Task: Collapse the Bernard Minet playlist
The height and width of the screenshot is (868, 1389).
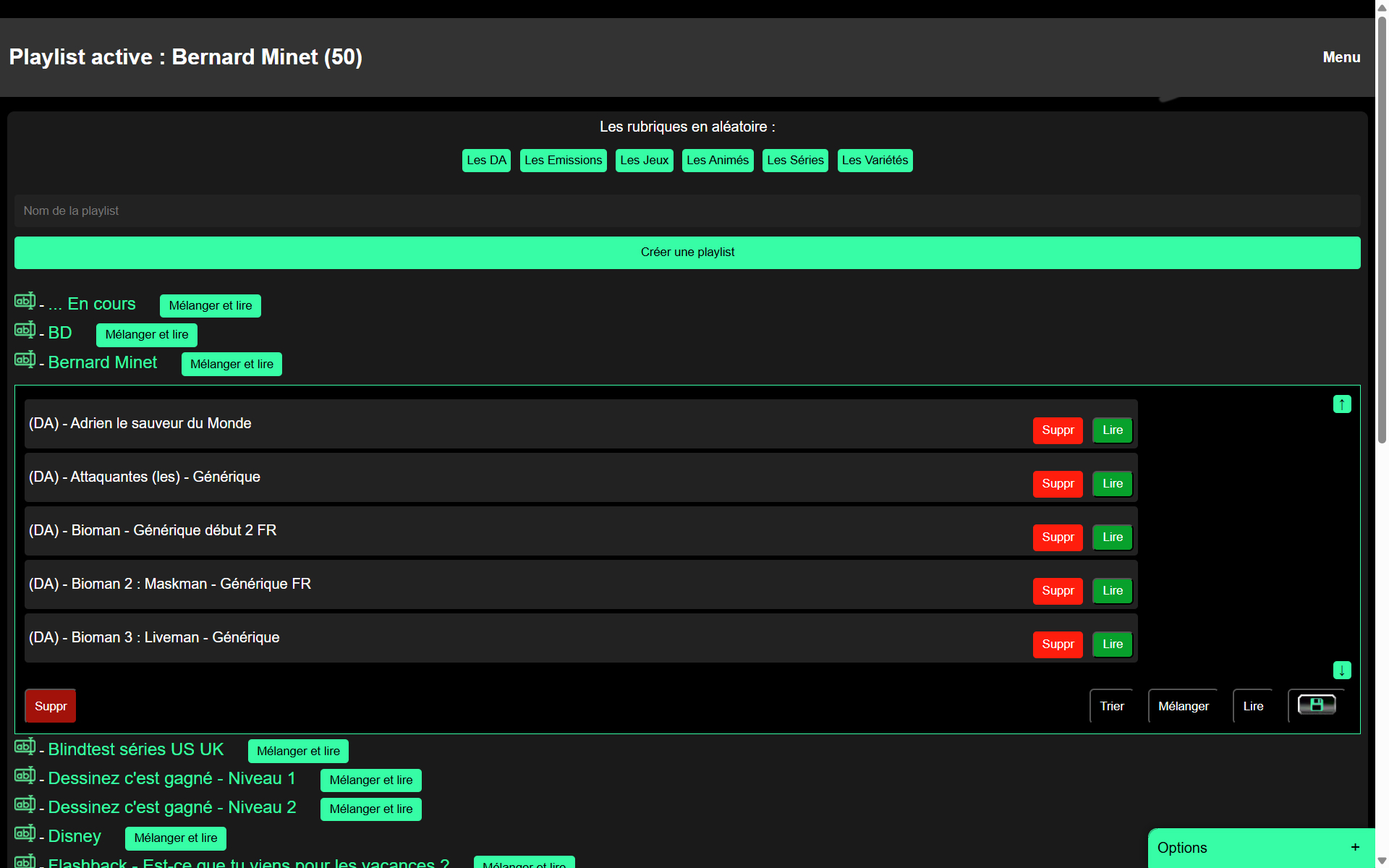Action: (x=102, y=363)
